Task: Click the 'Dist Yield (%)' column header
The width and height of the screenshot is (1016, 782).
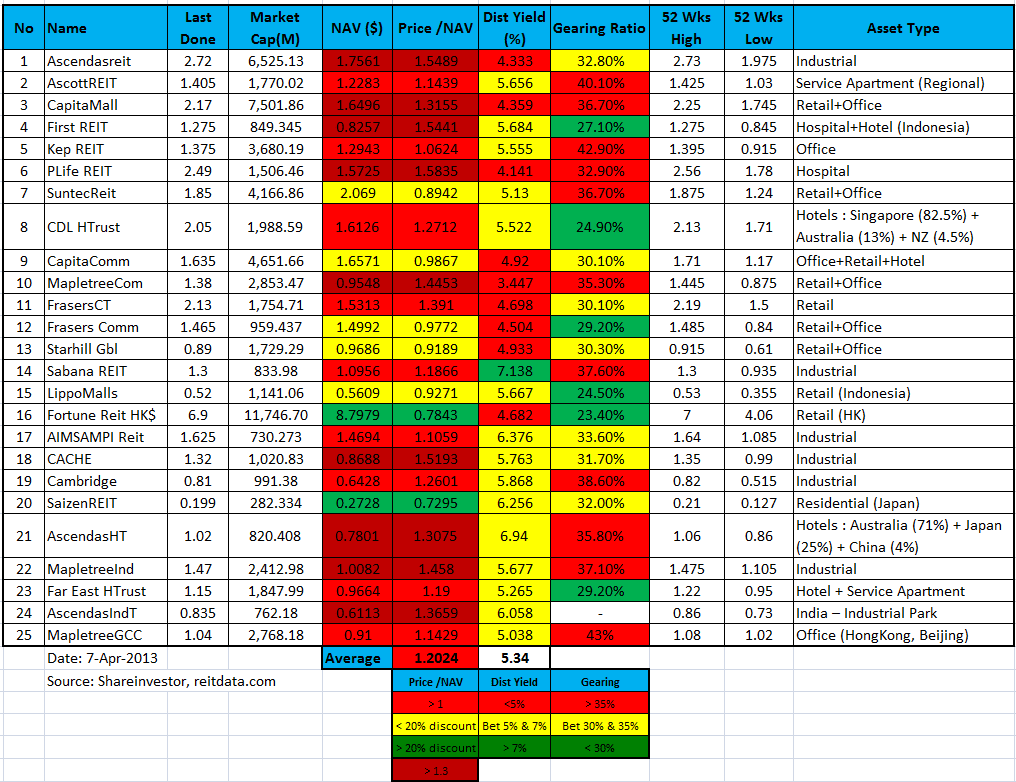Action: [x=514, y=28]
